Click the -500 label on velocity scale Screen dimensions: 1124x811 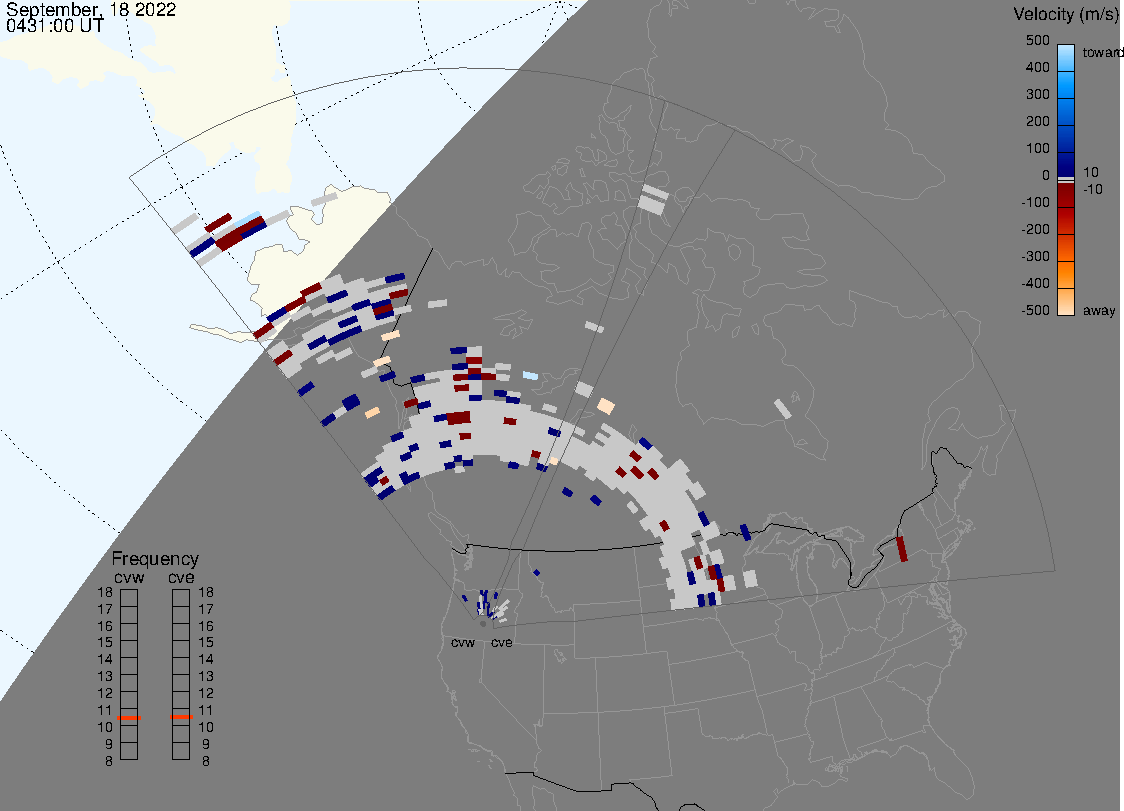coord(1035,310)
